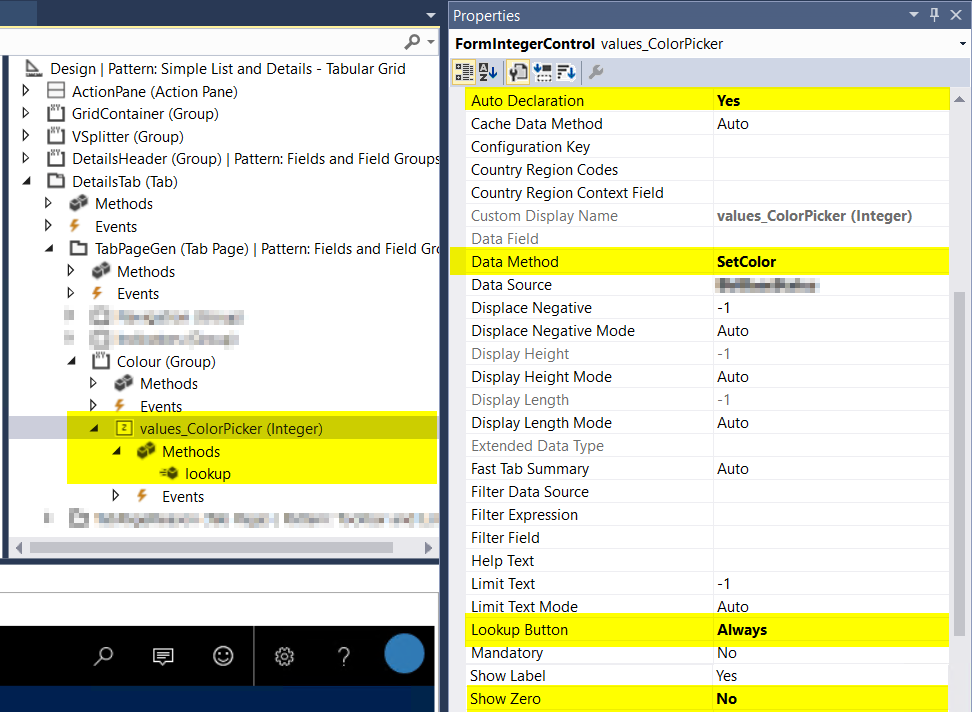Screen dimensions: 973x712
Task: Click the Lookup Button value Always
Action: [832, 629]
